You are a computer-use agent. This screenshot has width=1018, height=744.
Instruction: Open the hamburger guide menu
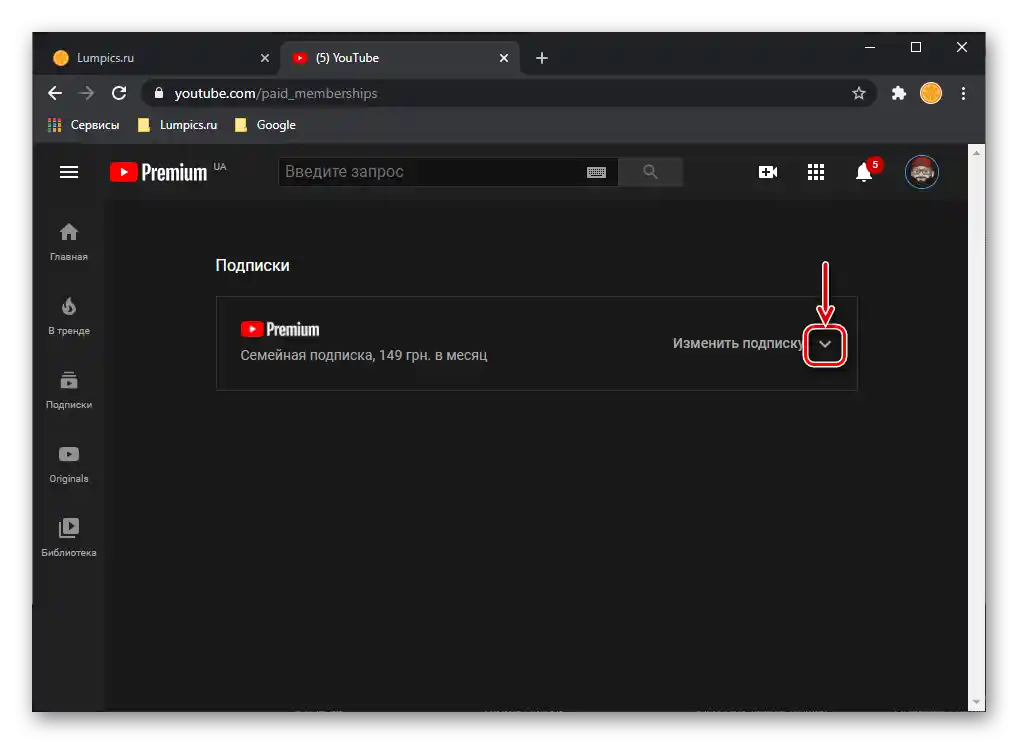pos(69,172)
